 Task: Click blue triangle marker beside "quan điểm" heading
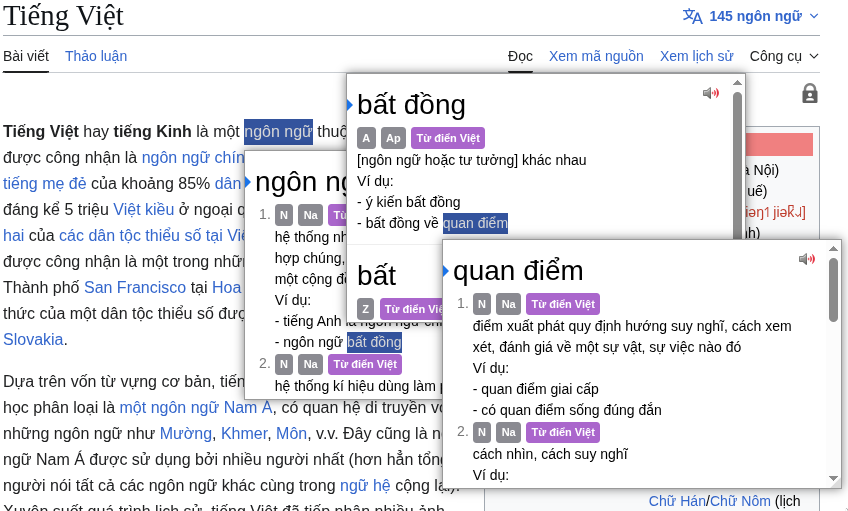447,270
